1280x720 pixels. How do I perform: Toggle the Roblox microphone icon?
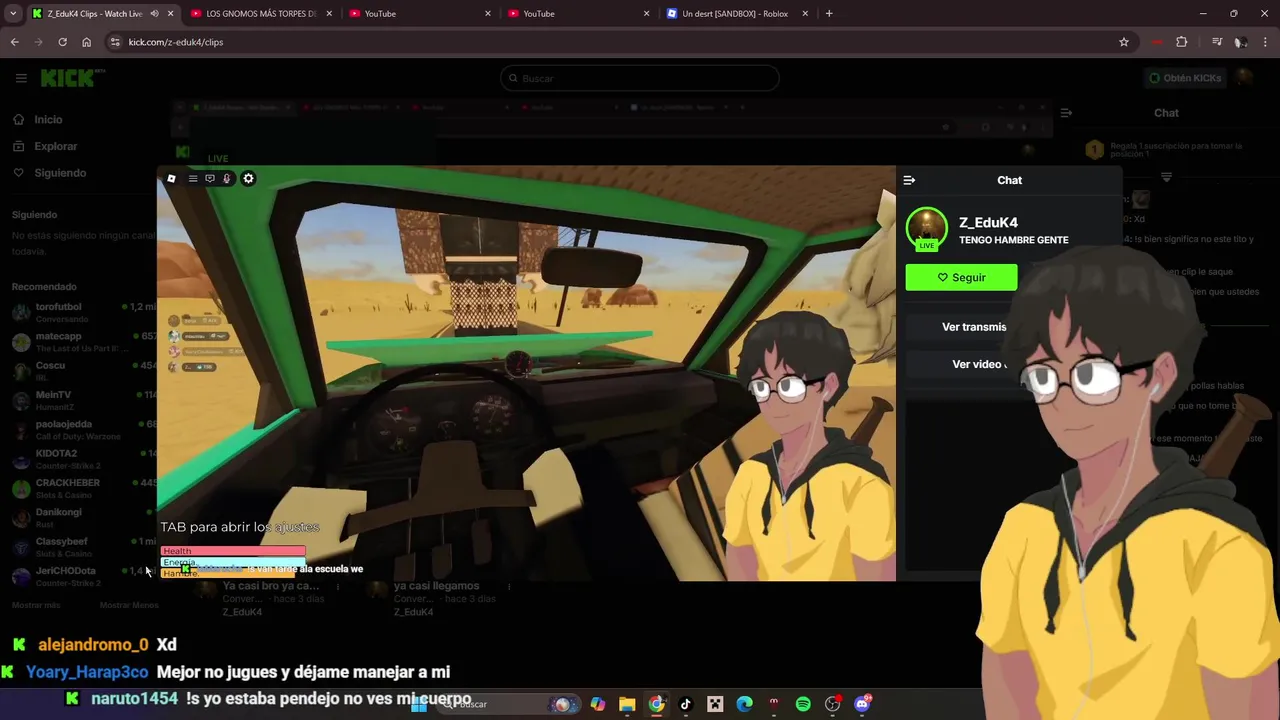(x=227, y=179)
